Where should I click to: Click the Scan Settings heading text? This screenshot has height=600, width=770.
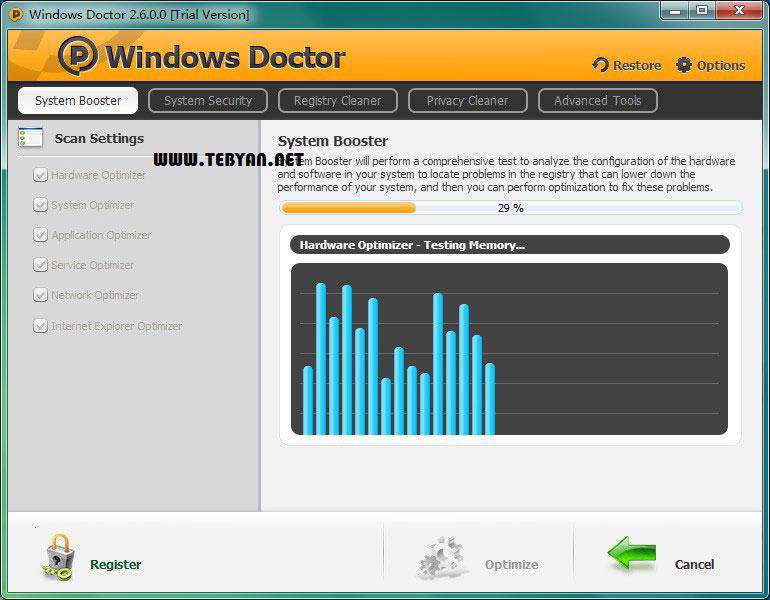pos(99,139)
